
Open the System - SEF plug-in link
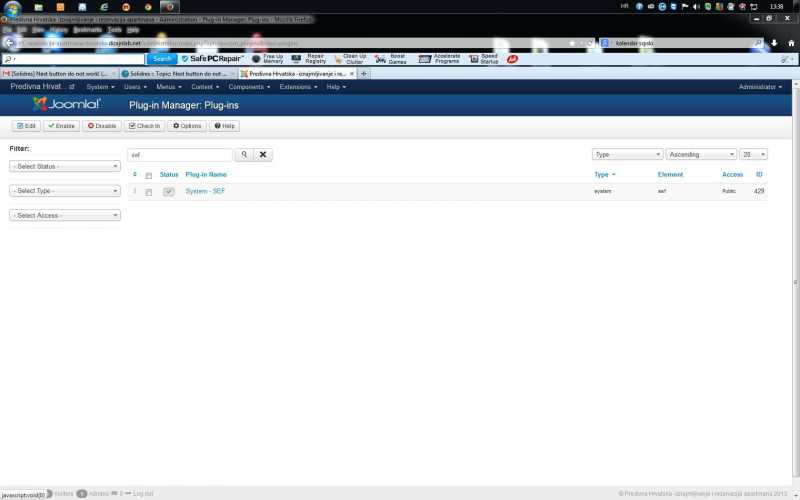pos(205,191)
